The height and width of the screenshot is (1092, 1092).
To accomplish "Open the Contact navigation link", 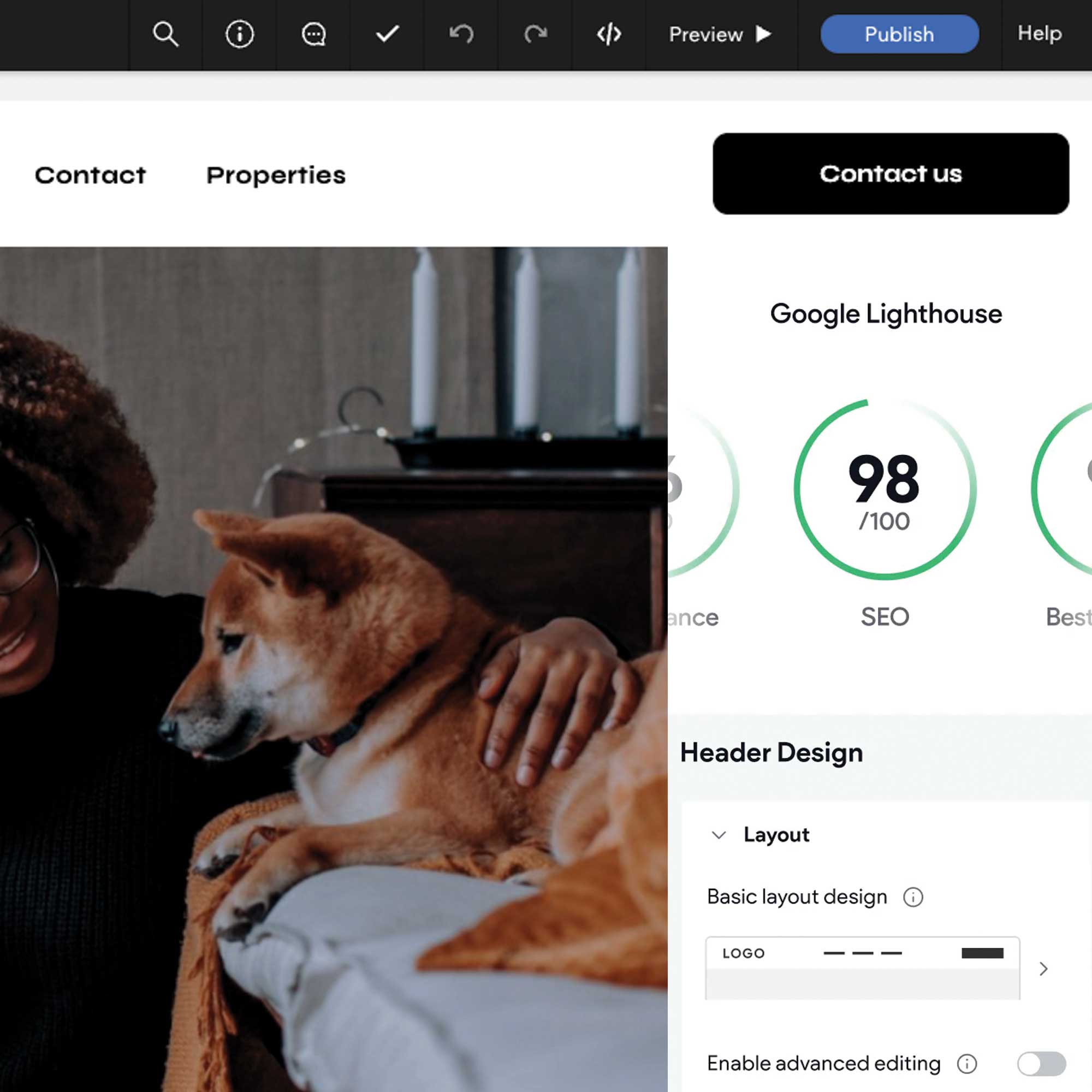I will 91,175.
